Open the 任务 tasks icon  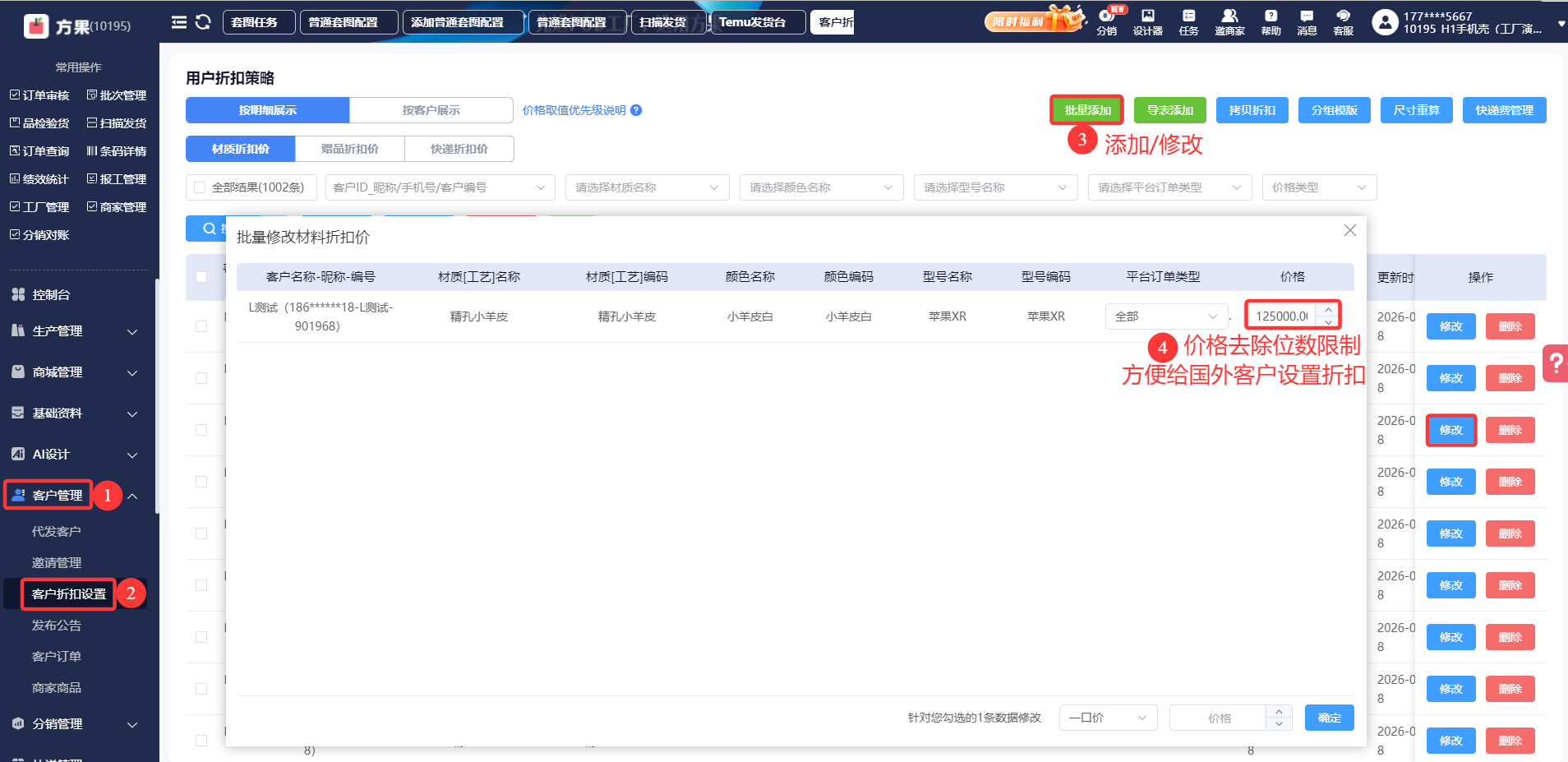pos(1188,22)
